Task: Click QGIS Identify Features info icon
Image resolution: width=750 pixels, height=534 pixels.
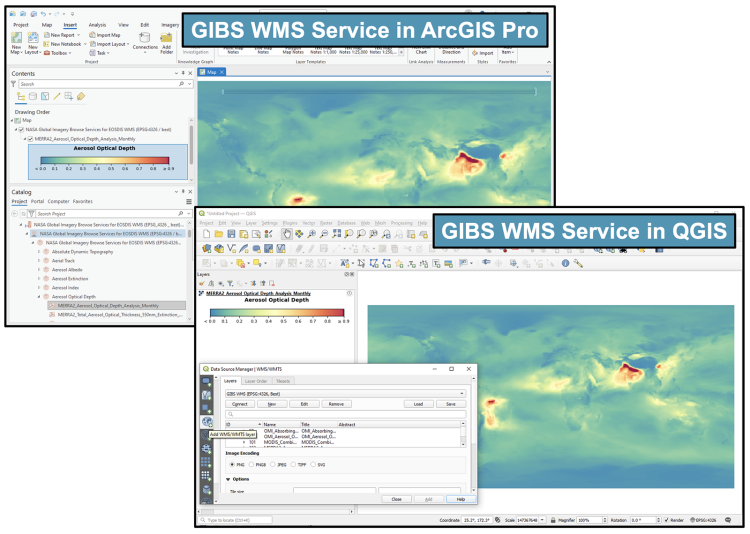Action: (565, 263)
